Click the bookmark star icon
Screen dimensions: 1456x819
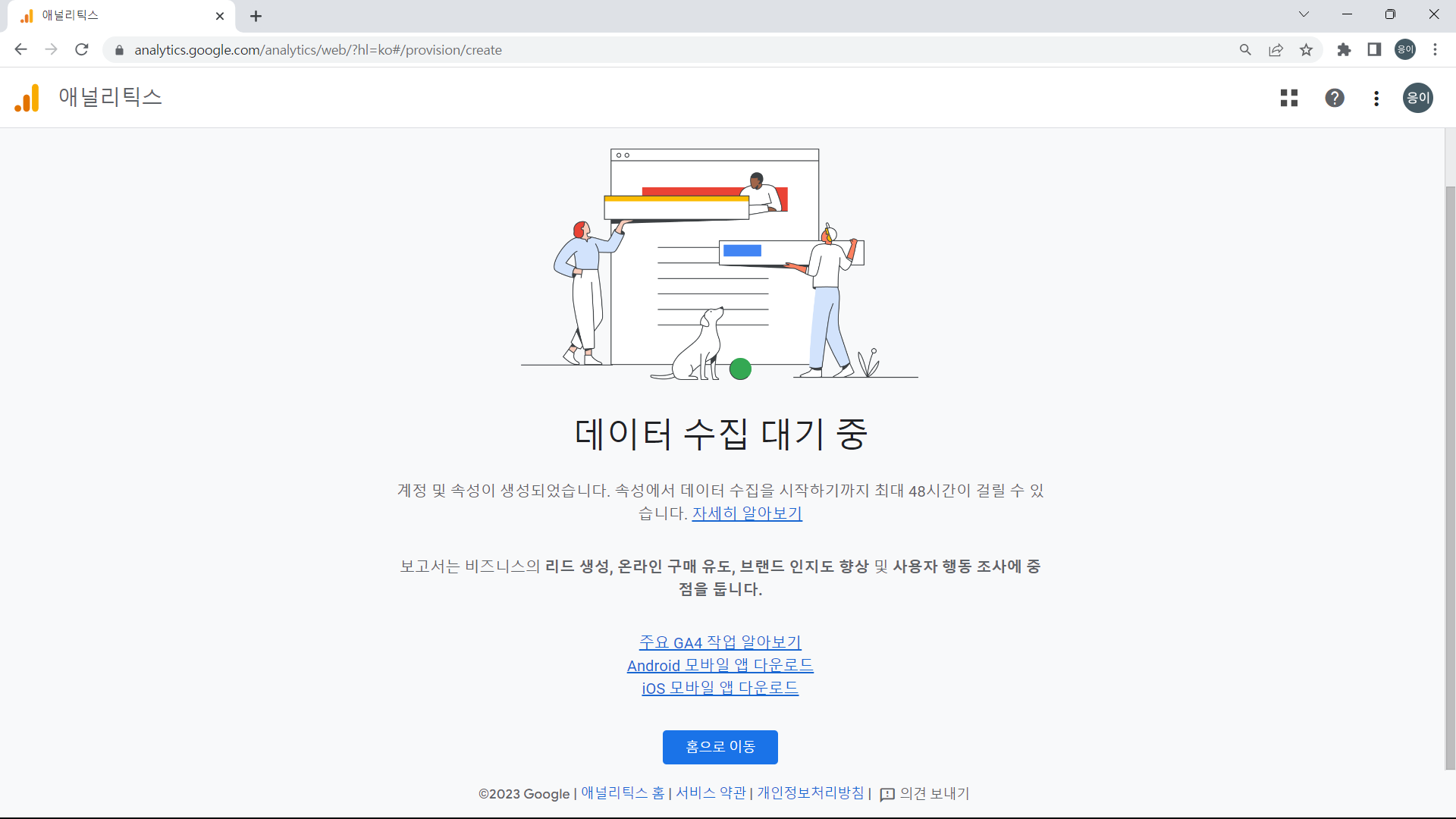coord(1306,49)
